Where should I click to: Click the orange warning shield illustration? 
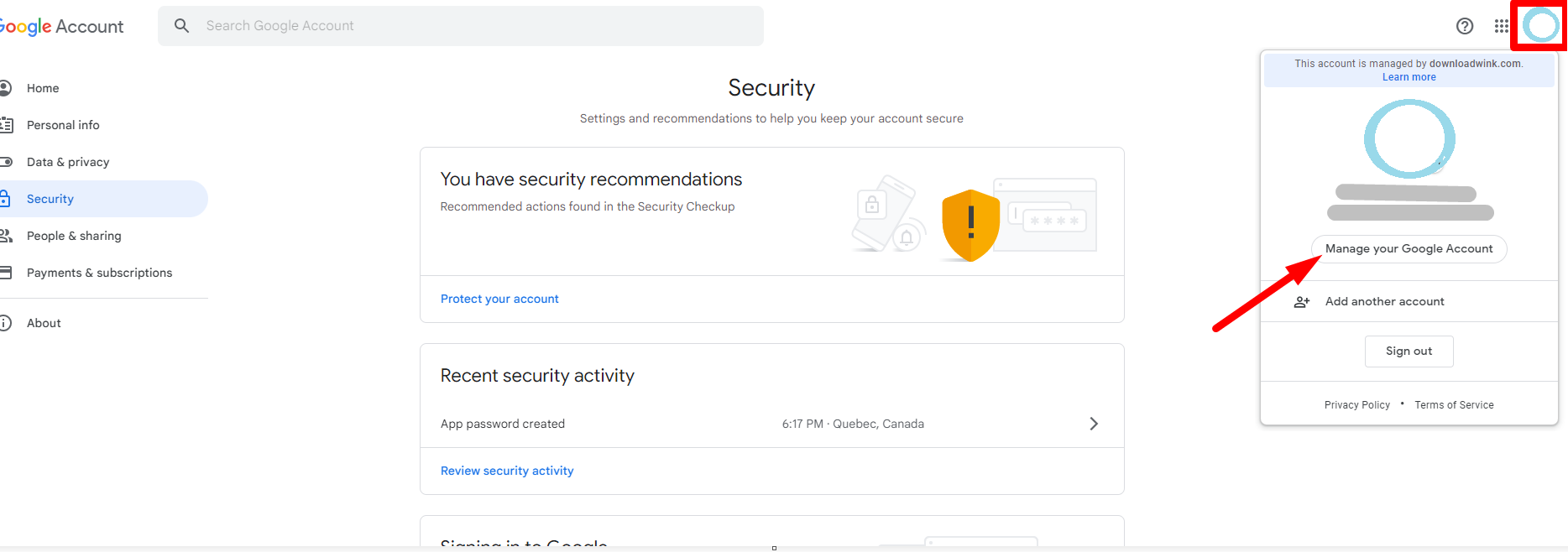970,225
